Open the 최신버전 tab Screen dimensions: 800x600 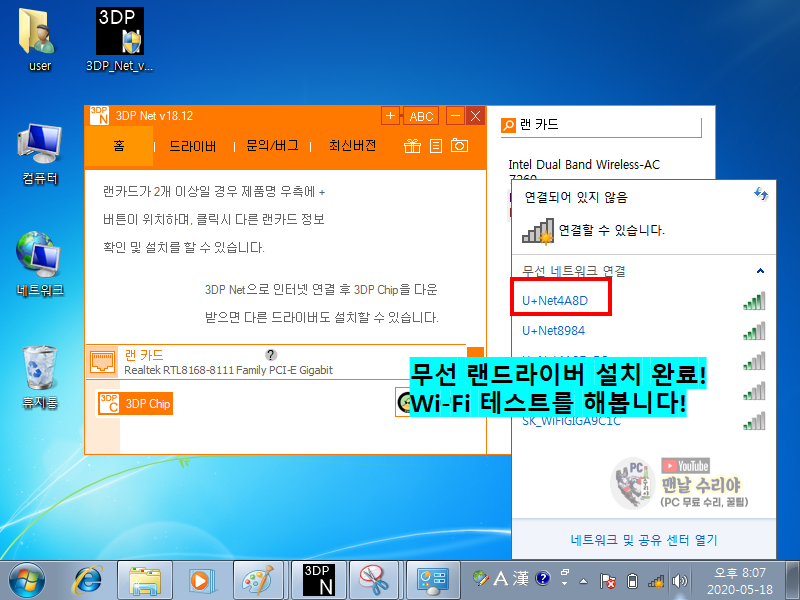tap(352, 146)
